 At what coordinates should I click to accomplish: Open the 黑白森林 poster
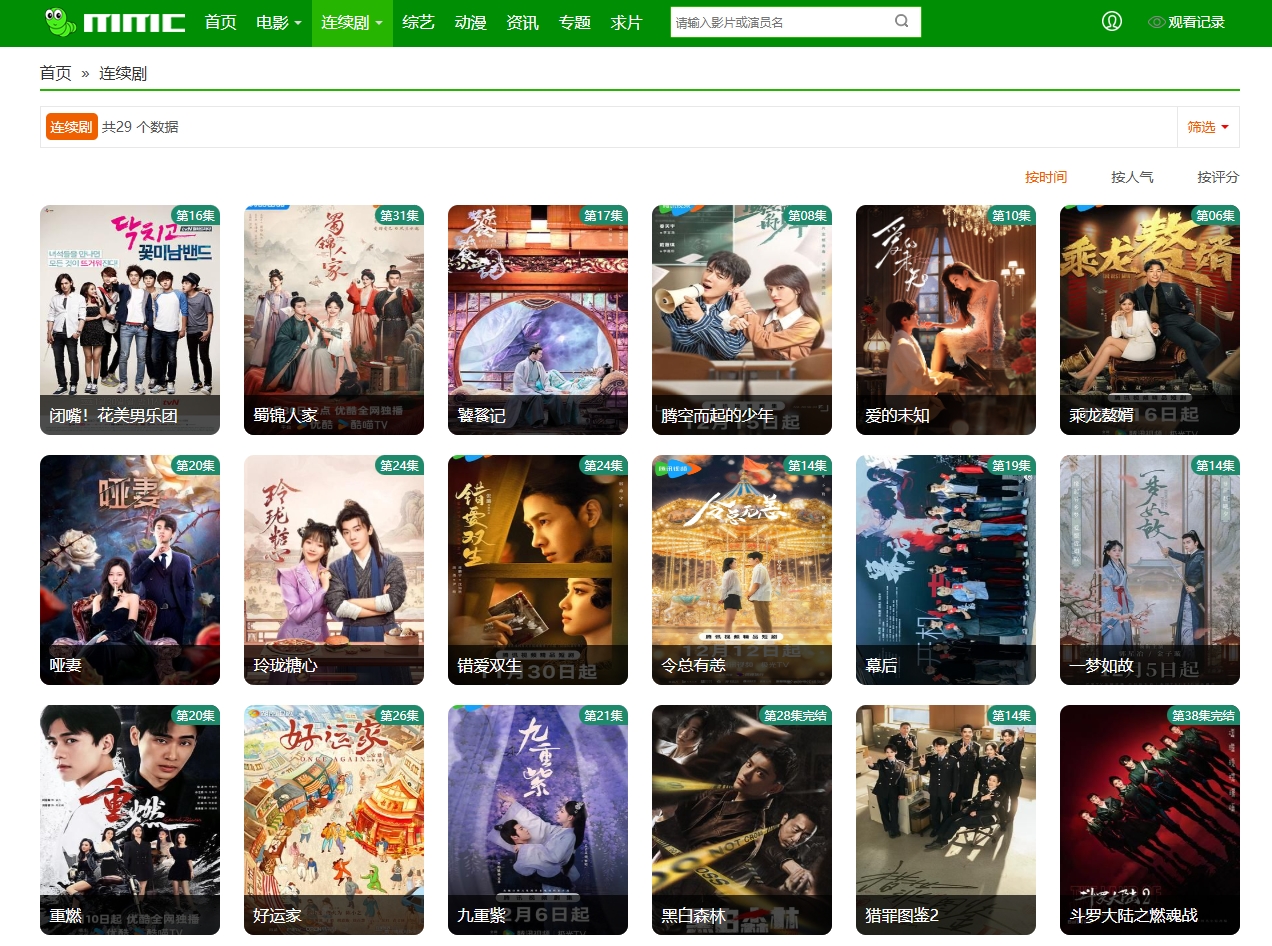pyautogui.click(x=742, y=820)
